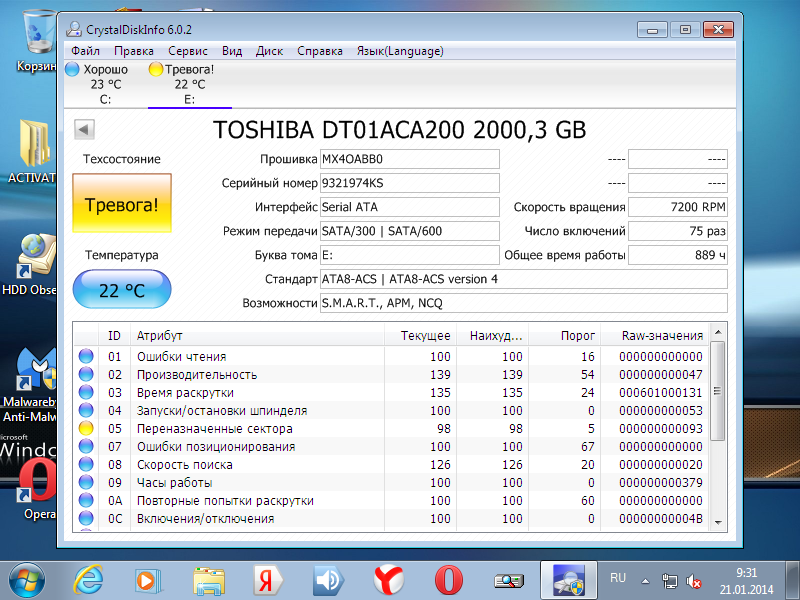Click the attribute list scrollbar thumb
The image size is (800, 600).
pos(718,391)
